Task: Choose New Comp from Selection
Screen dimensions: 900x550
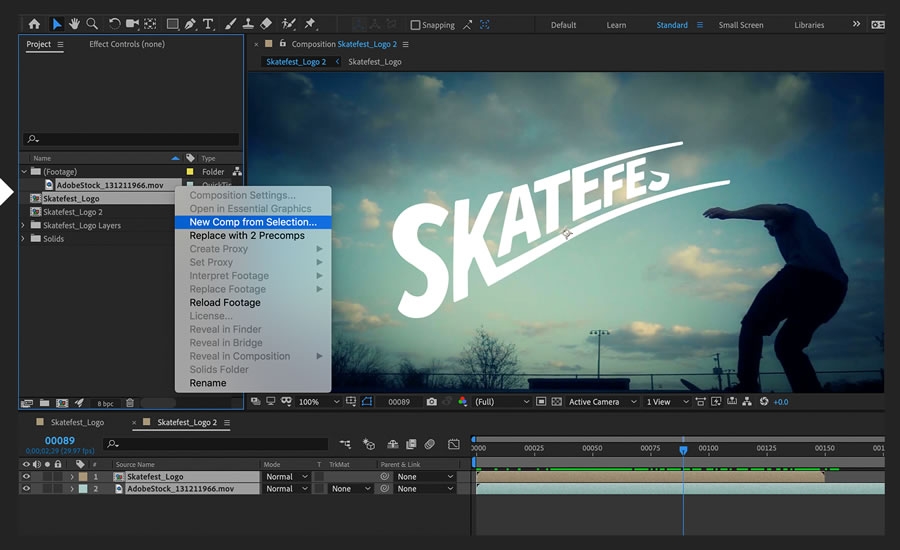Action: click(253, 222)
